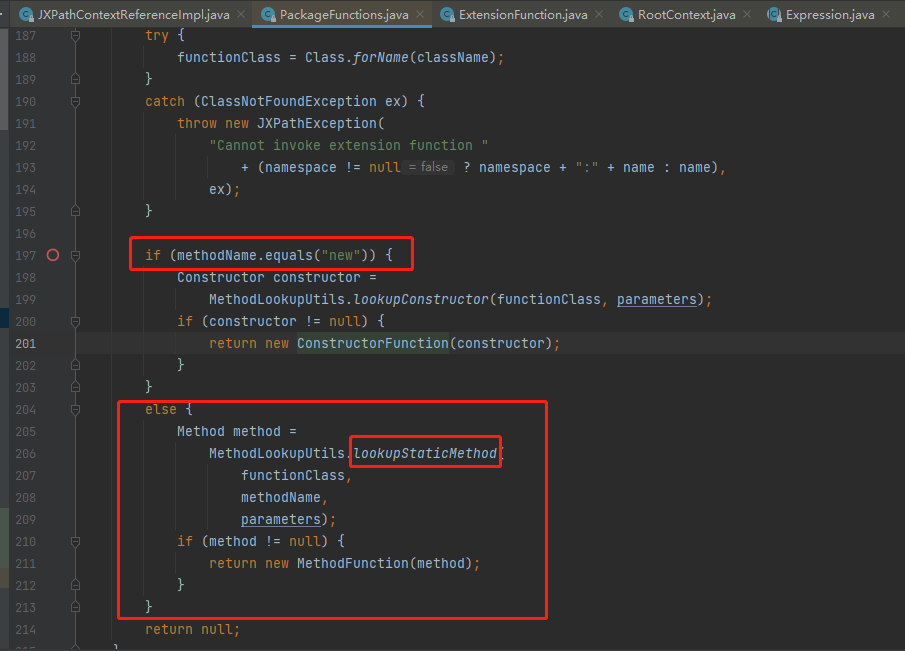905x651 pixels.
Task: Remove the breakpoint on line 197
Action: click(x=53, y=255)
